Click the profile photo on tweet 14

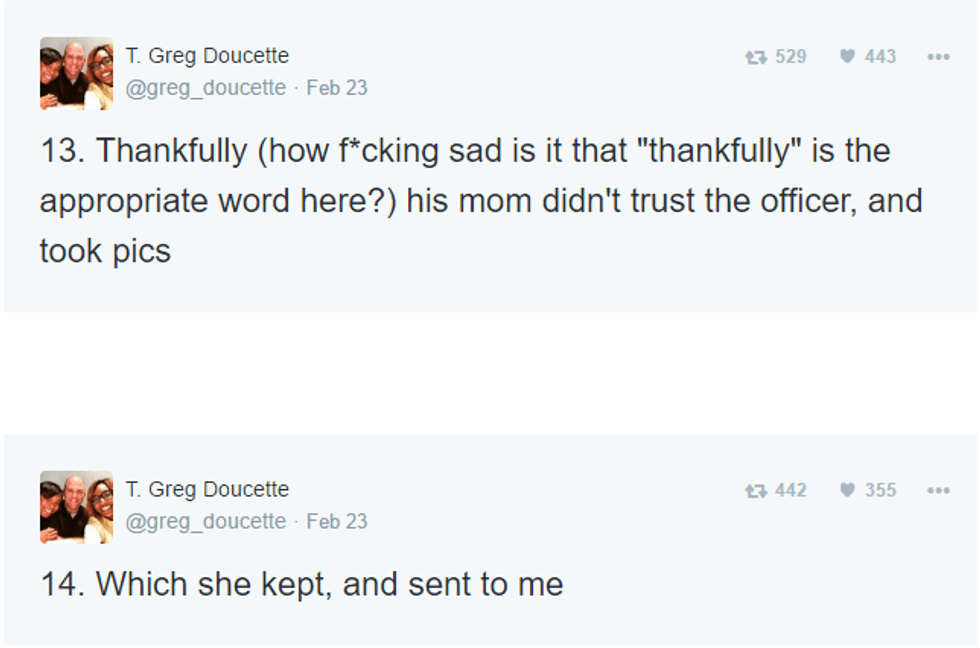(76, 507)
